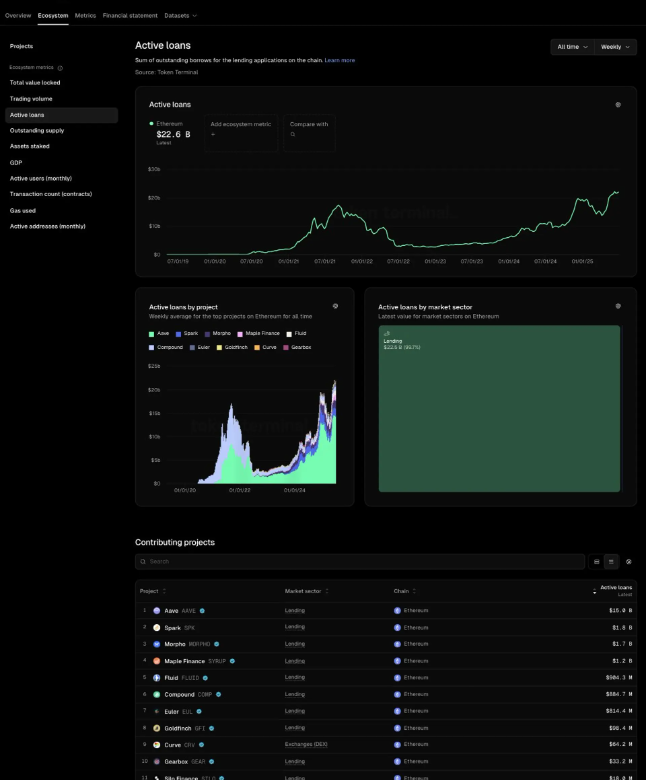Sort table by Project column
The image size is (646, 780).
pyautogui.click(x=153, y=591)
